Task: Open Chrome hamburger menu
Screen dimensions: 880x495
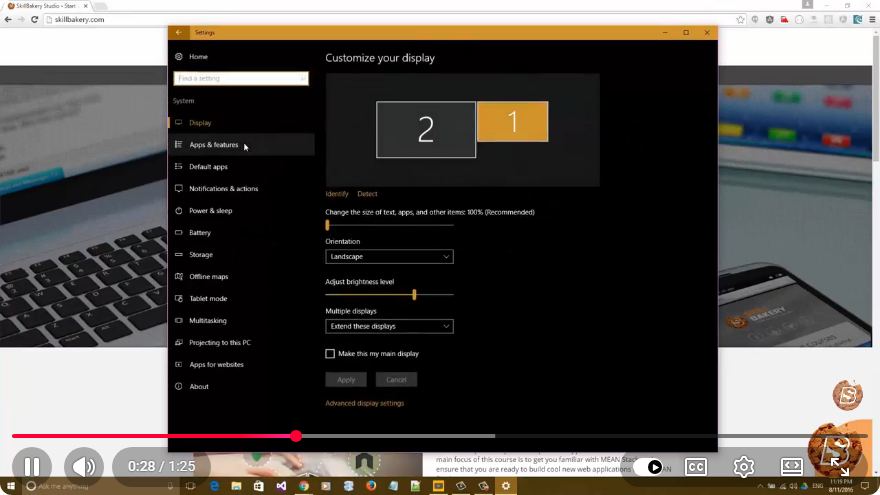Action: pyautogui.click(x=872, y=19)
